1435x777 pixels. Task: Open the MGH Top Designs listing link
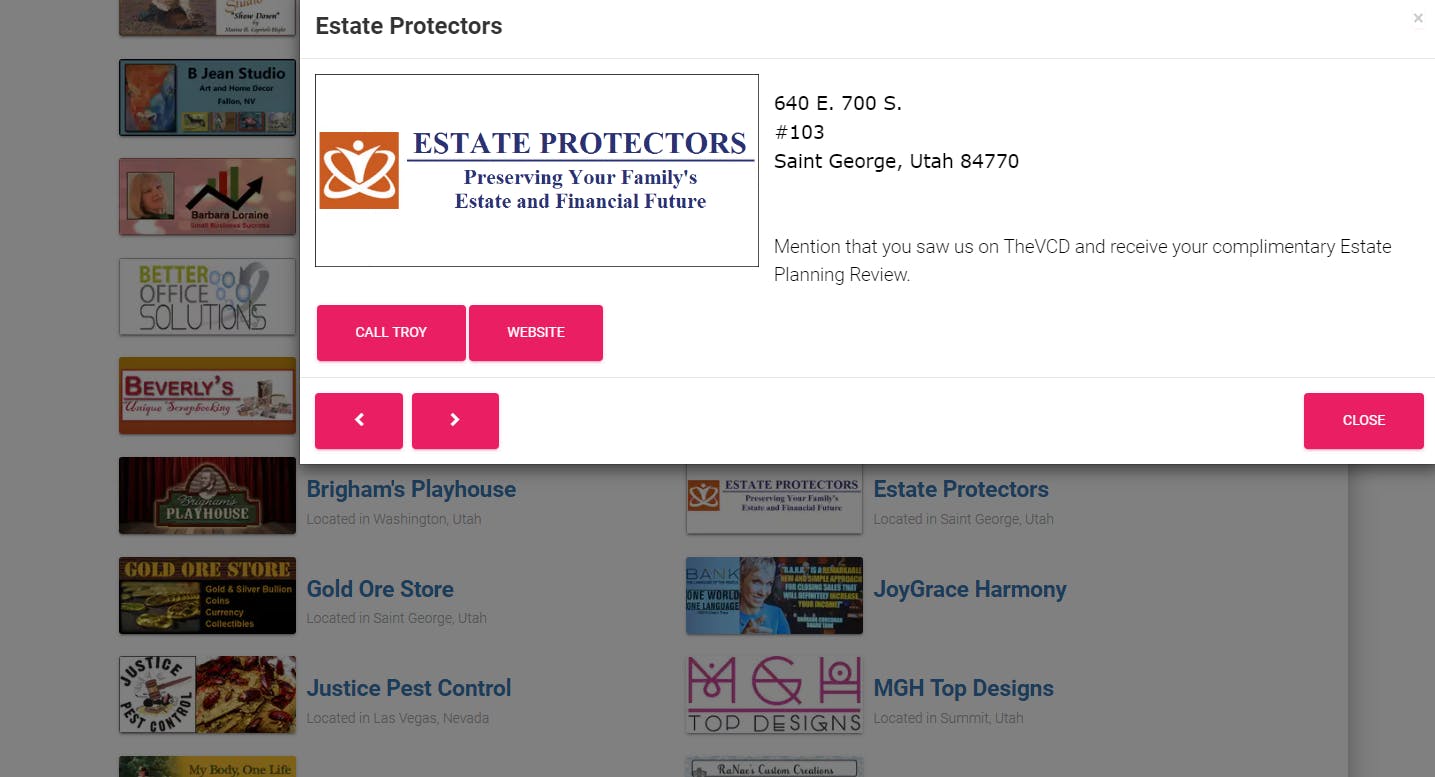(963, 688)
